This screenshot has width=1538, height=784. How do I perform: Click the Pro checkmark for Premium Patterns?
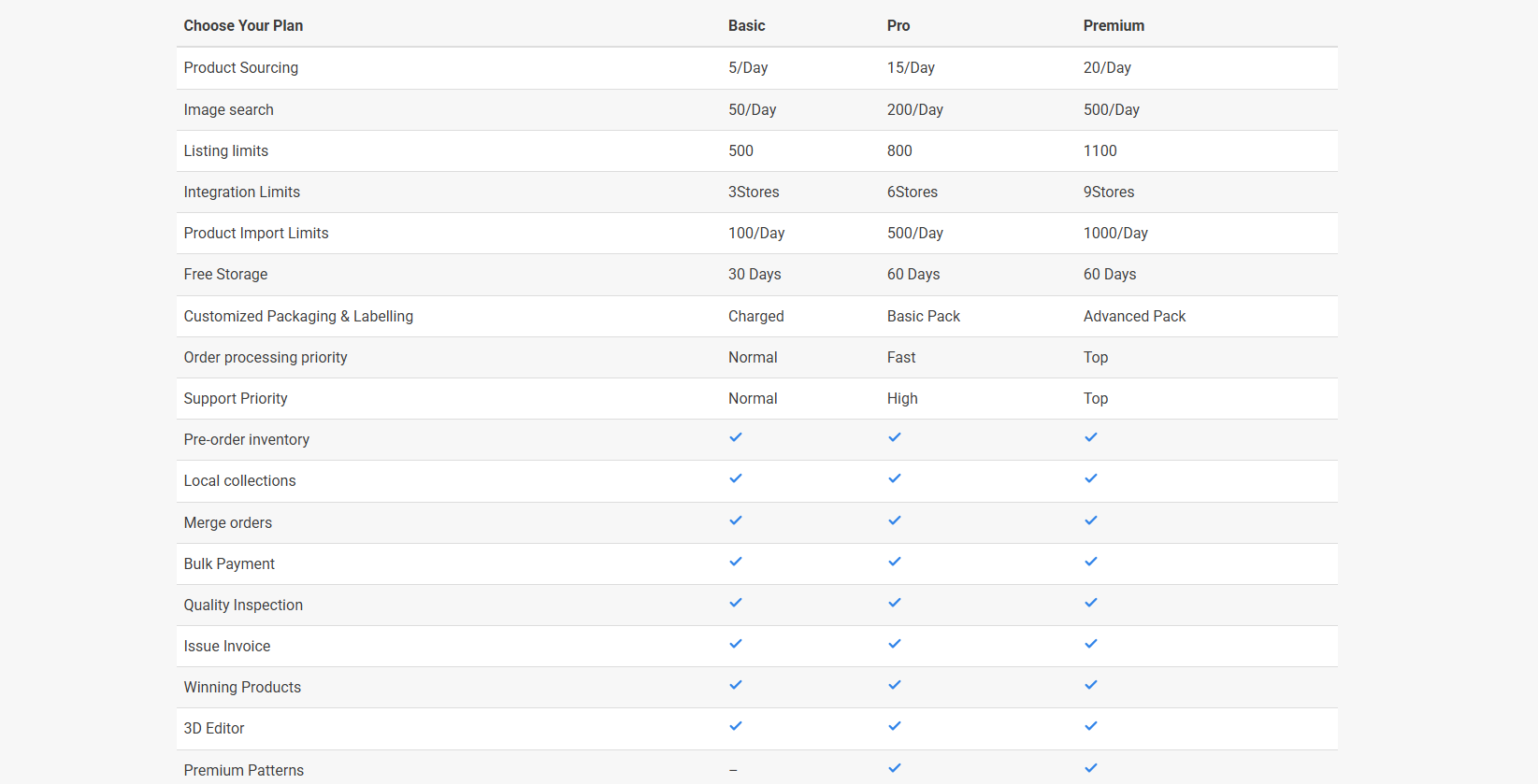click(x=895, y=768)
